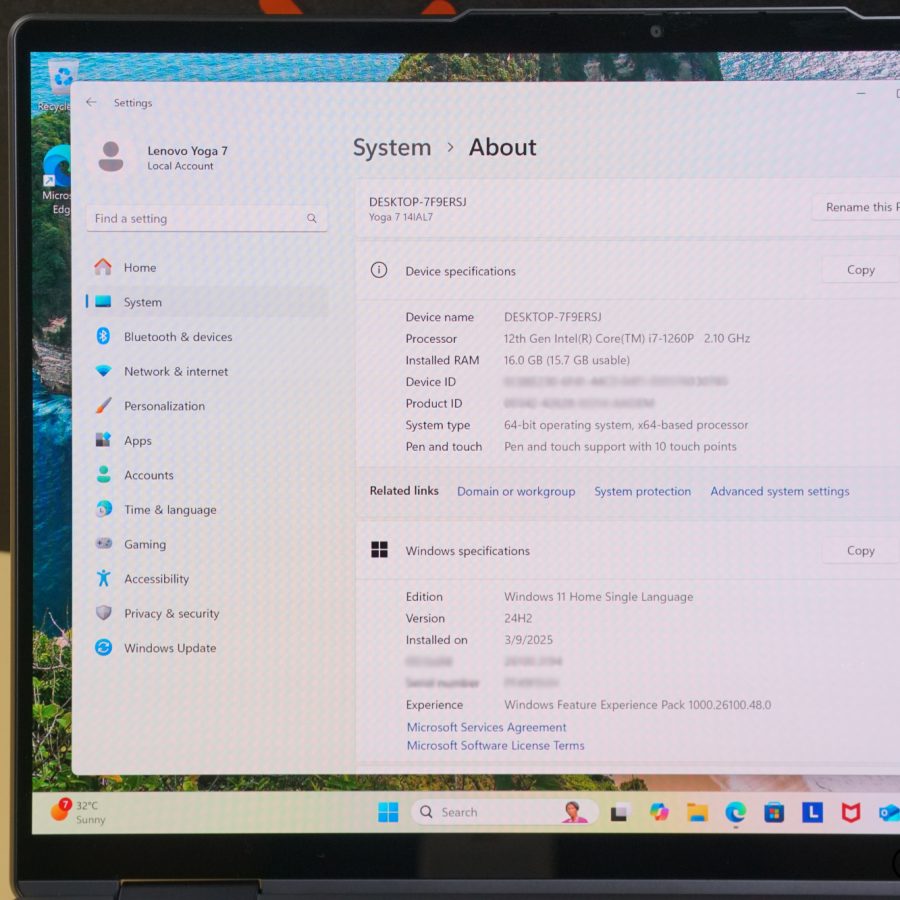
Task: Launch Lenovo Vantage from the taskbar
Action: coord(812,812)
